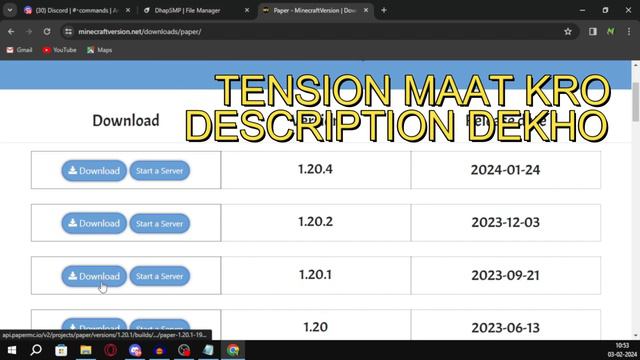Viewport: 640px width, 360px height.
Task: Click the browser forward arrow
Action: point(29,31)
